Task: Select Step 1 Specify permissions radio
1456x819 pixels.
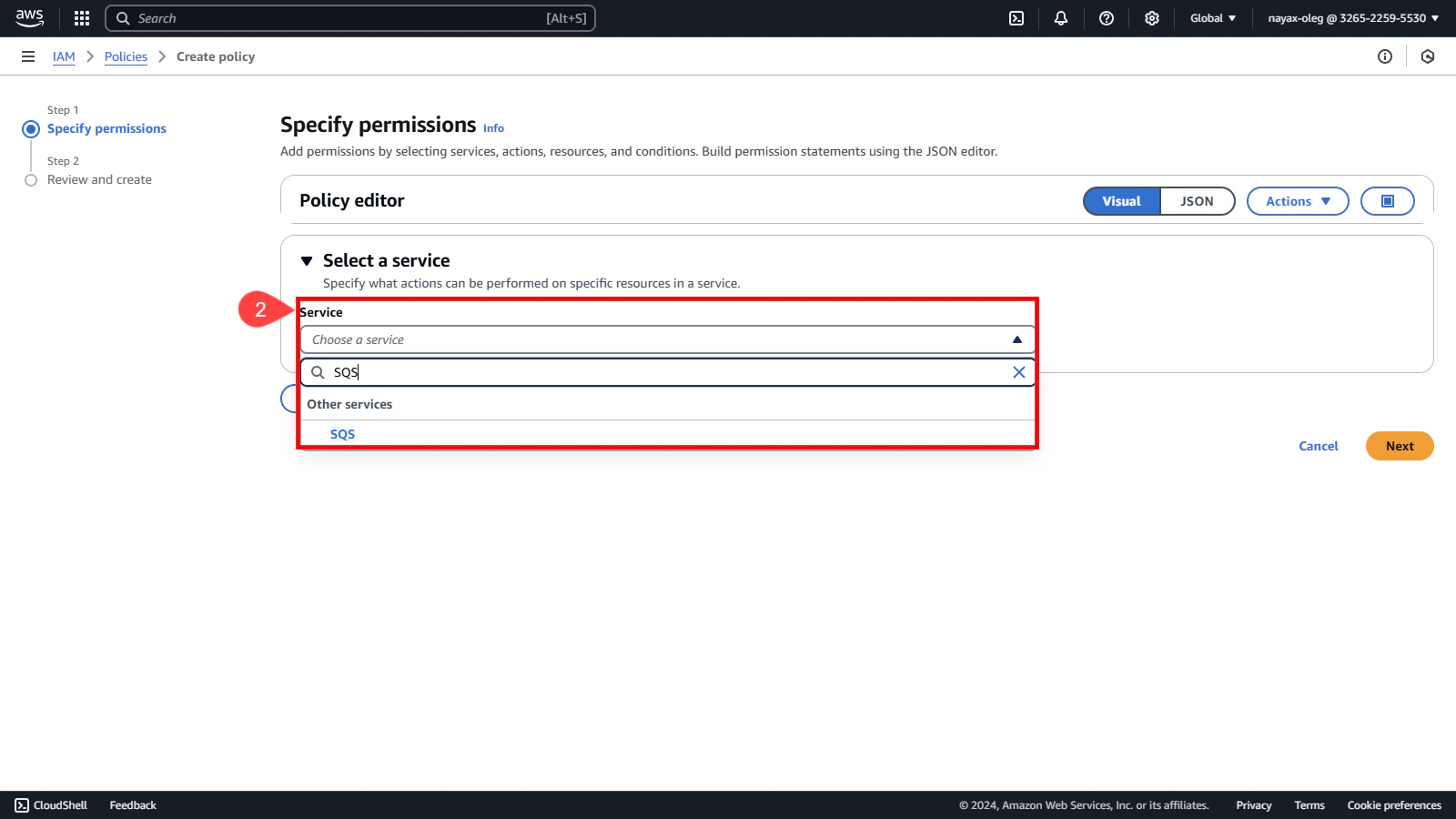Action: [31, 129]
